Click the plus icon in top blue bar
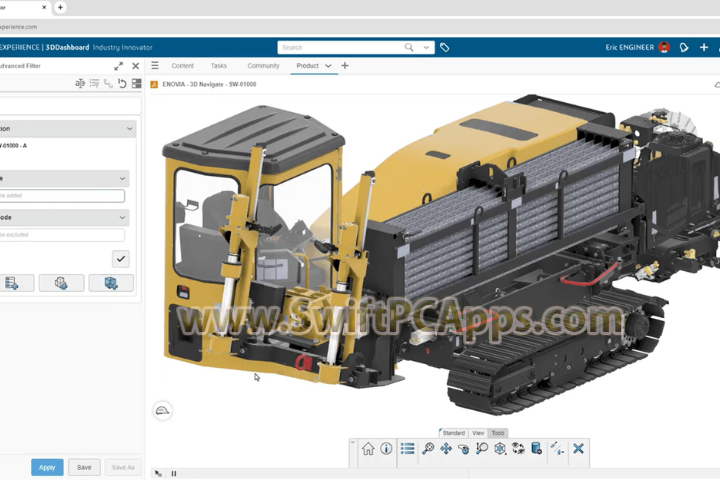This screenshot has width=720, height=480. click(704, 47)
